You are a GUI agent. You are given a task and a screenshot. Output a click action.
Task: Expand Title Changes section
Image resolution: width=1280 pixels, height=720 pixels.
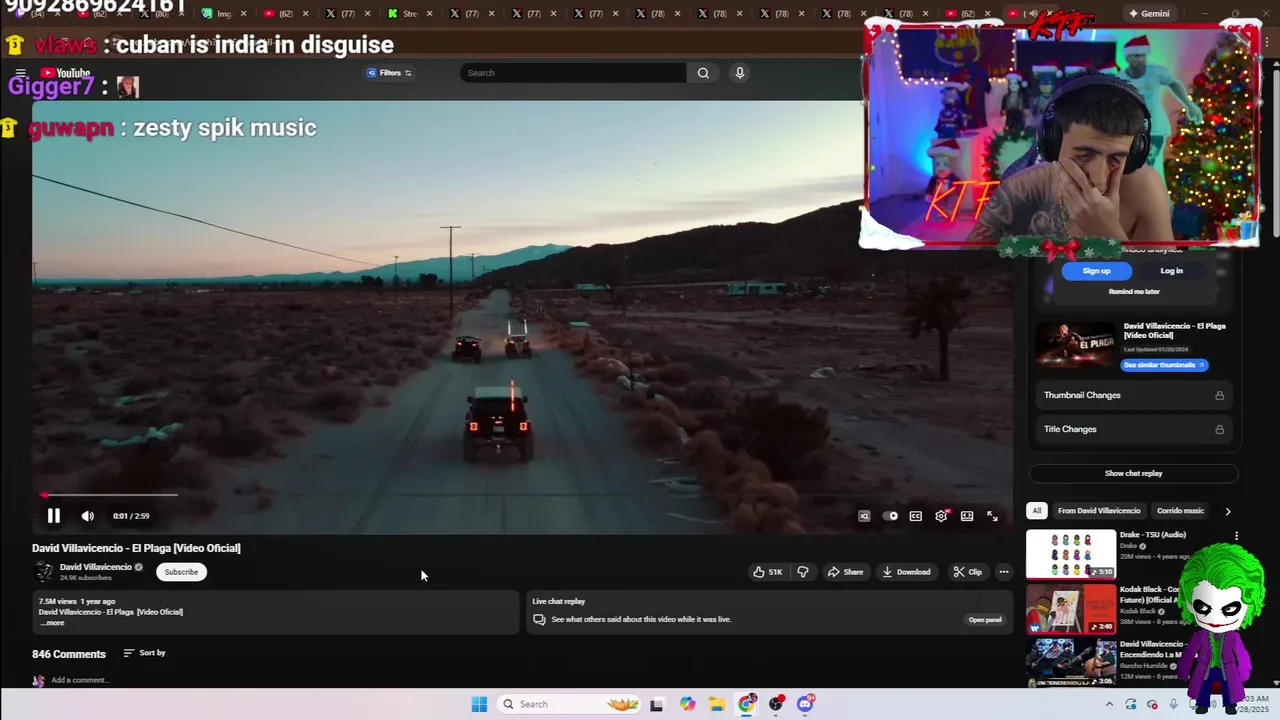click(x=1134, y=429)
